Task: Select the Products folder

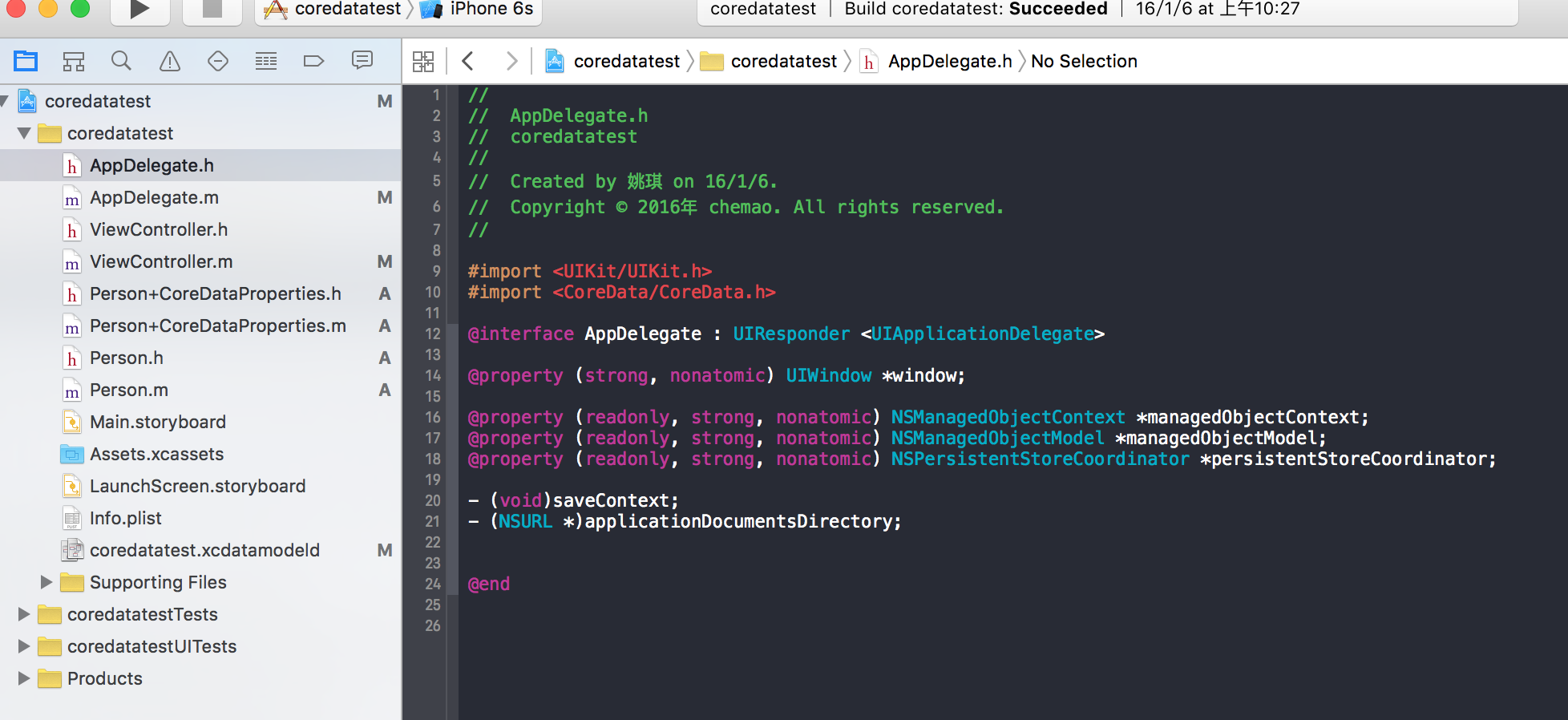Action: click(200, 678)
